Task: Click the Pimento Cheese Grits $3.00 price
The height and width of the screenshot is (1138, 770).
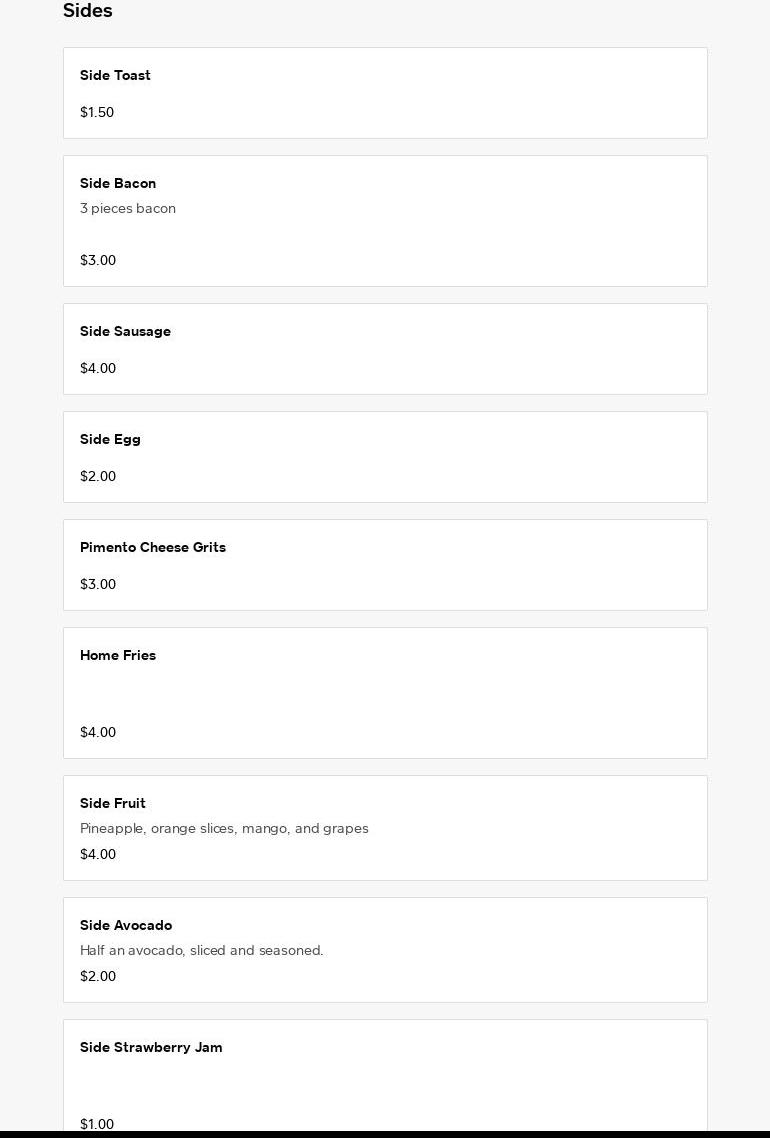Action: point(98,584)
